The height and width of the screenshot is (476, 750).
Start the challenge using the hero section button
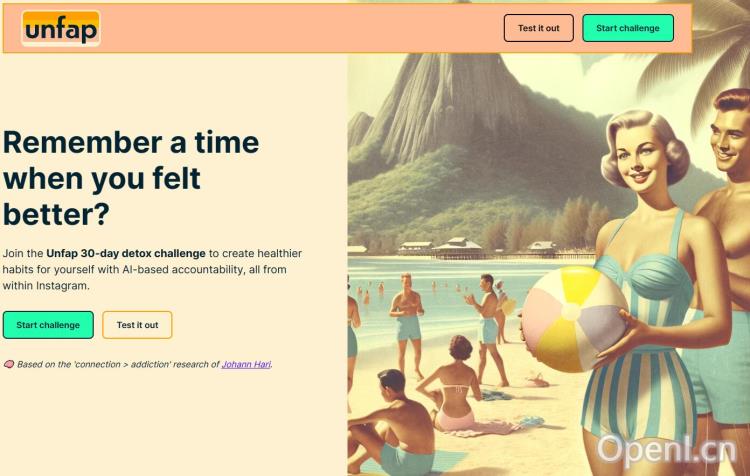tap(48, 325)
